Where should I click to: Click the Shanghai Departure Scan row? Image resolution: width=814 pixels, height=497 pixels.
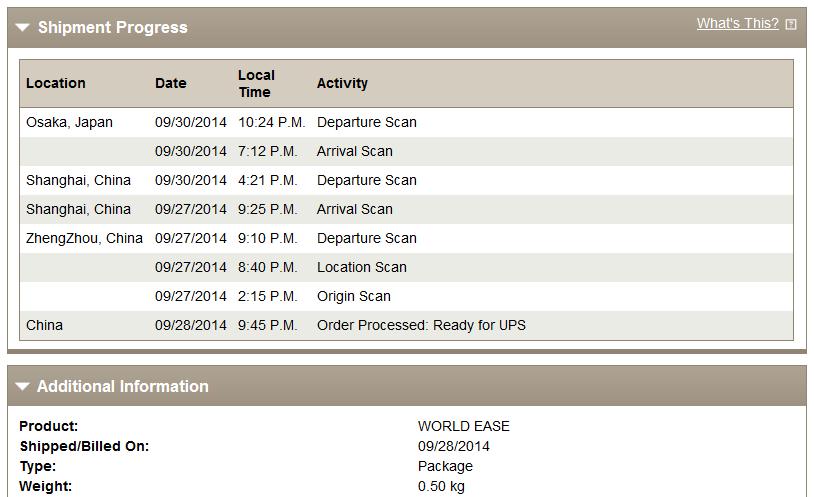coord(406,180)
